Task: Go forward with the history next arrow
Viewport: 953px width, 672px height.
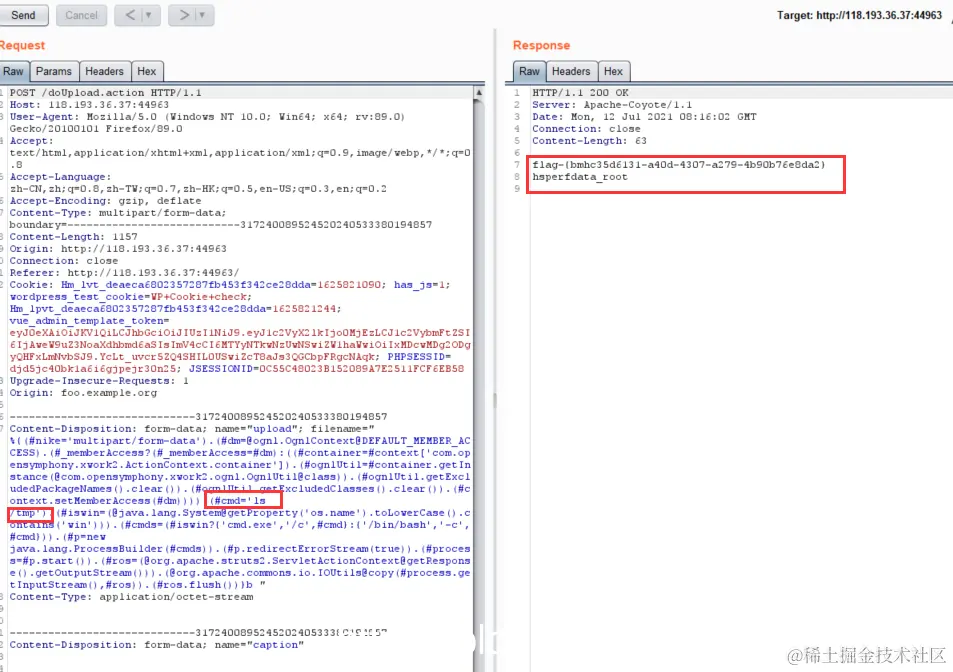Action: coord(184,15)
